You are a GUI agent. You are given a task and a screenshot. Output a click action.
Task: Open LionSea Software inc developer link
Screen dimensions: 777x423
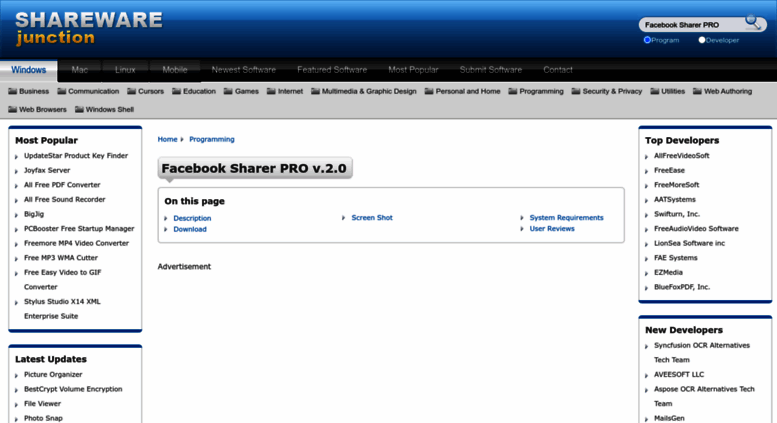(689, 243)
